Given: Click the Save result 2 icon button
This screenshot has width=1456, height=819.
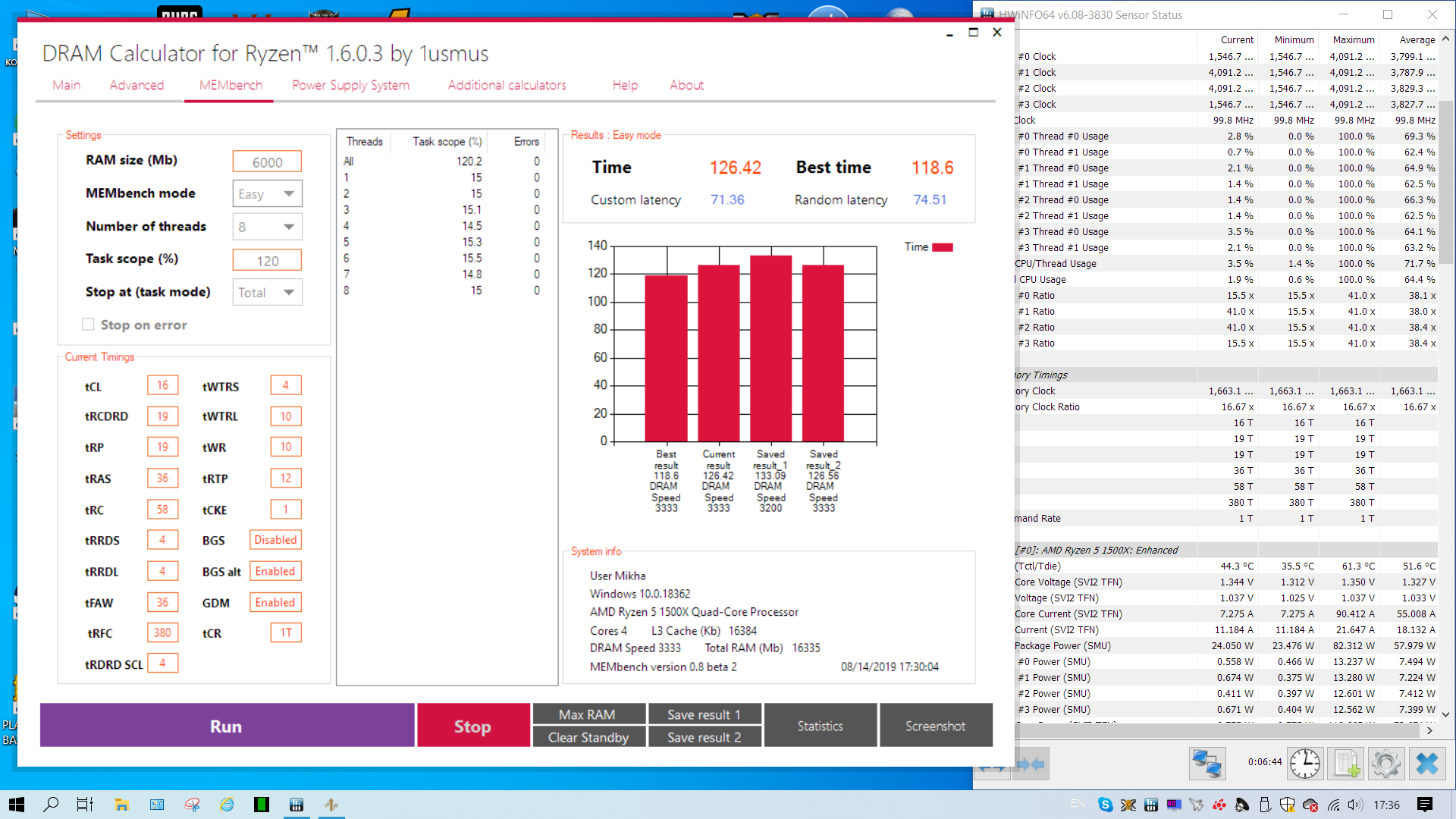Looking at the screenshot, I should click(x=703, y=737).
